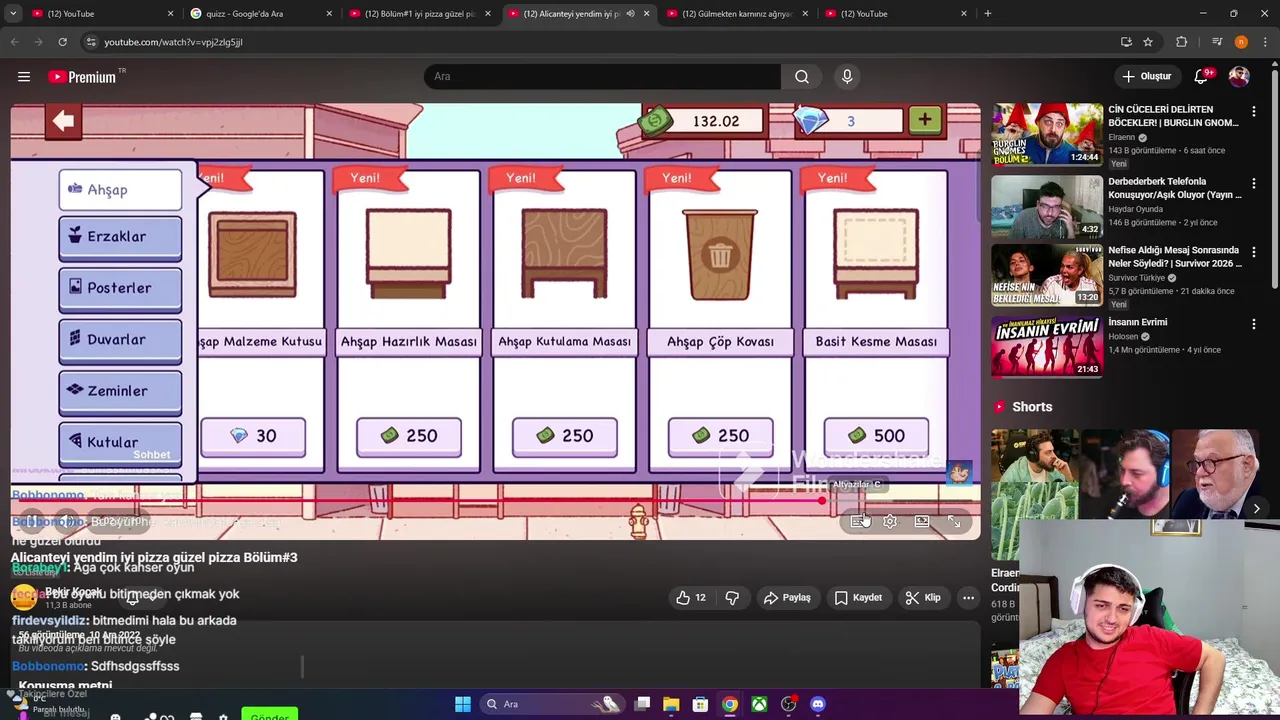Viewport: 1280px width, 720px height.
Task: Open Discord from the taskbar
Action: click(x=818, y=704)
